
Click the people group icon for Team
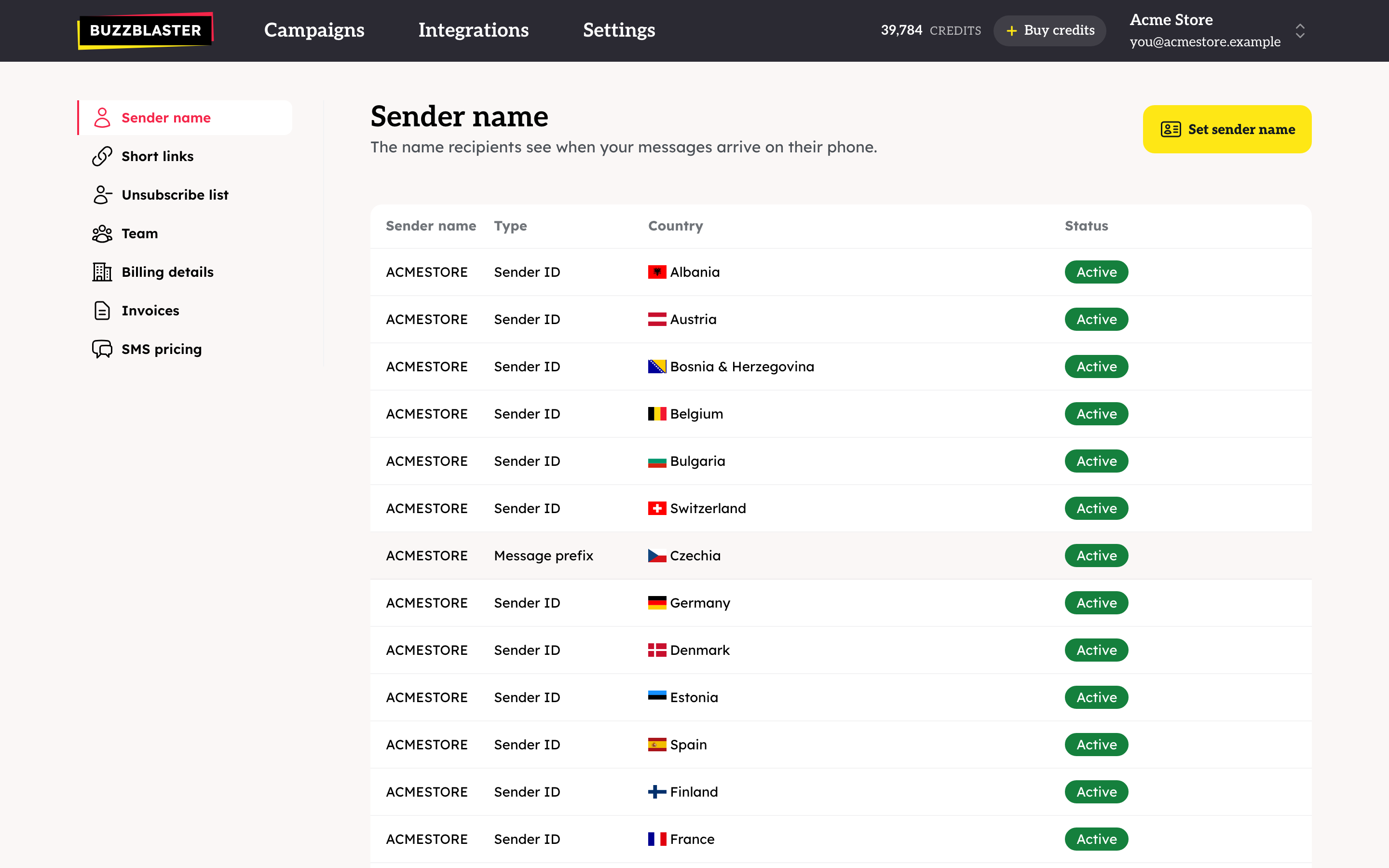click(x=102, y=234)
